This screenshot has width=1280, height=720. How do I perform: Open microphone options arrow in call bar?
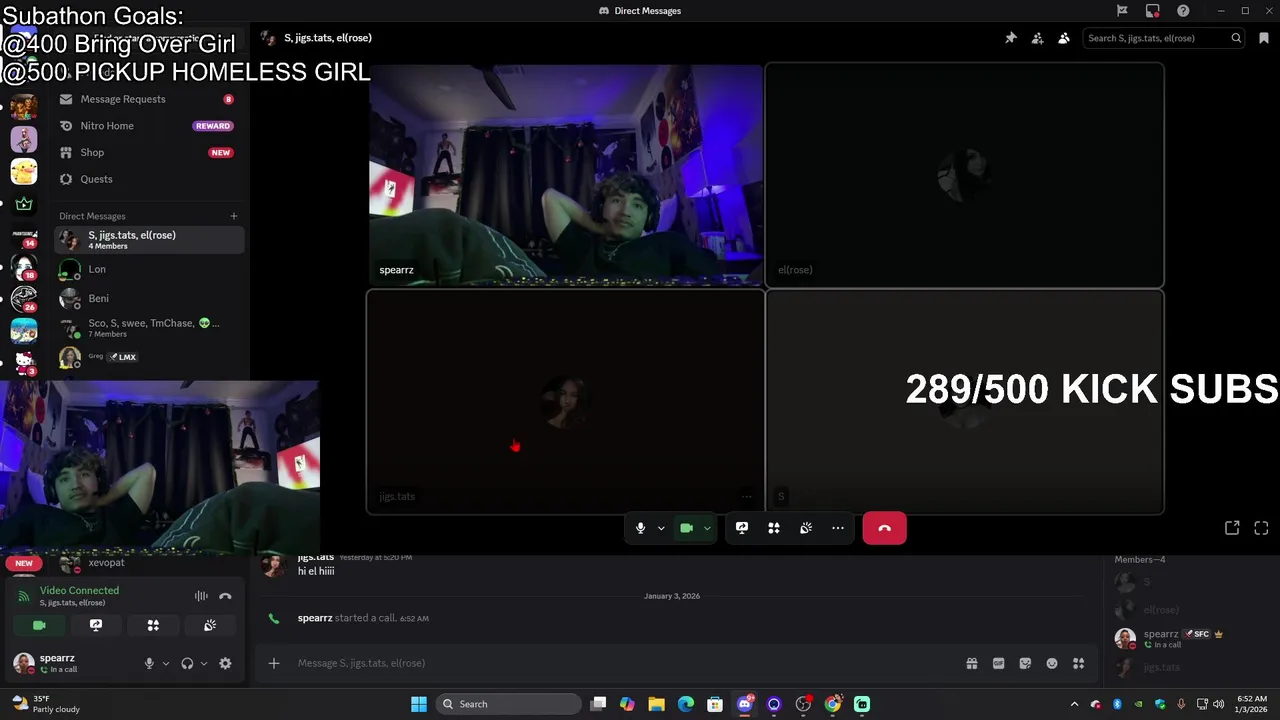point(661,528)
